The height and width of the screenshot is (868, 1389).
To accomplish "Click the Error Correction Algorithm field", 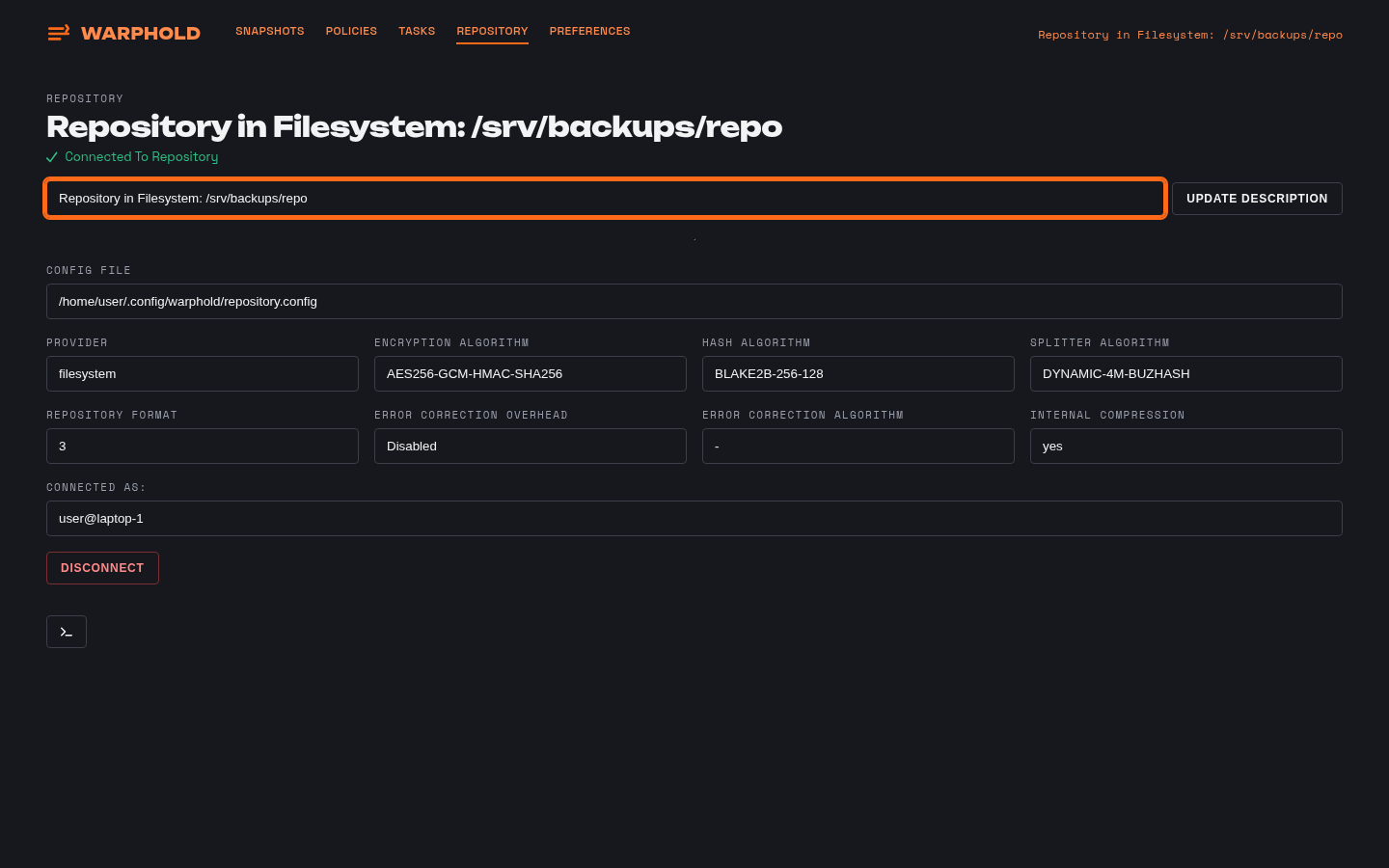I will [858, 447].
